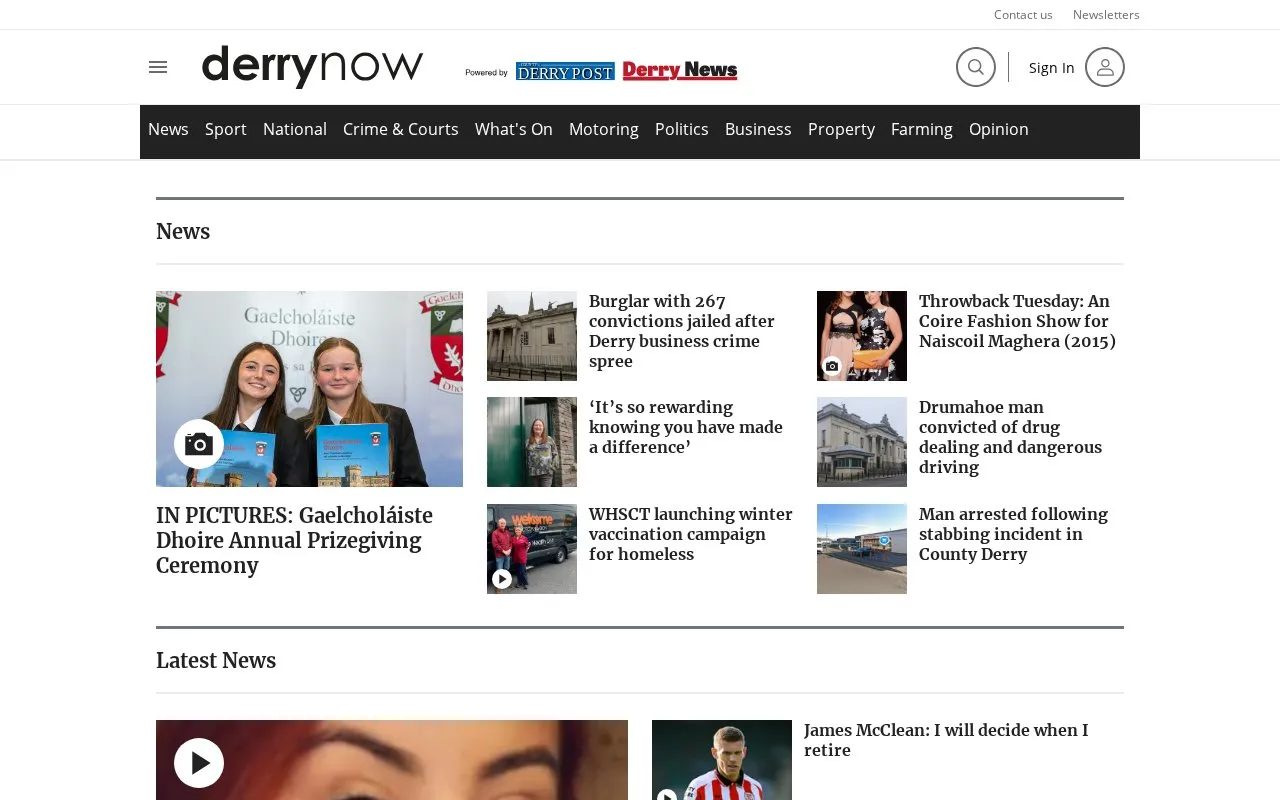Read the Drumahoe man convicted headline
Viewport: 1280px width, 800px height.
(x=1010, y=437)
